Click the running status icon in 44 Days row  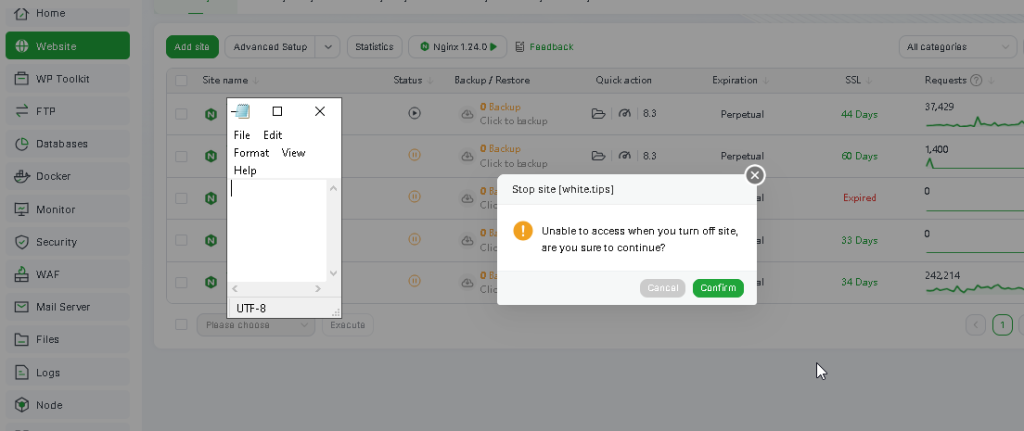point(414,113)
